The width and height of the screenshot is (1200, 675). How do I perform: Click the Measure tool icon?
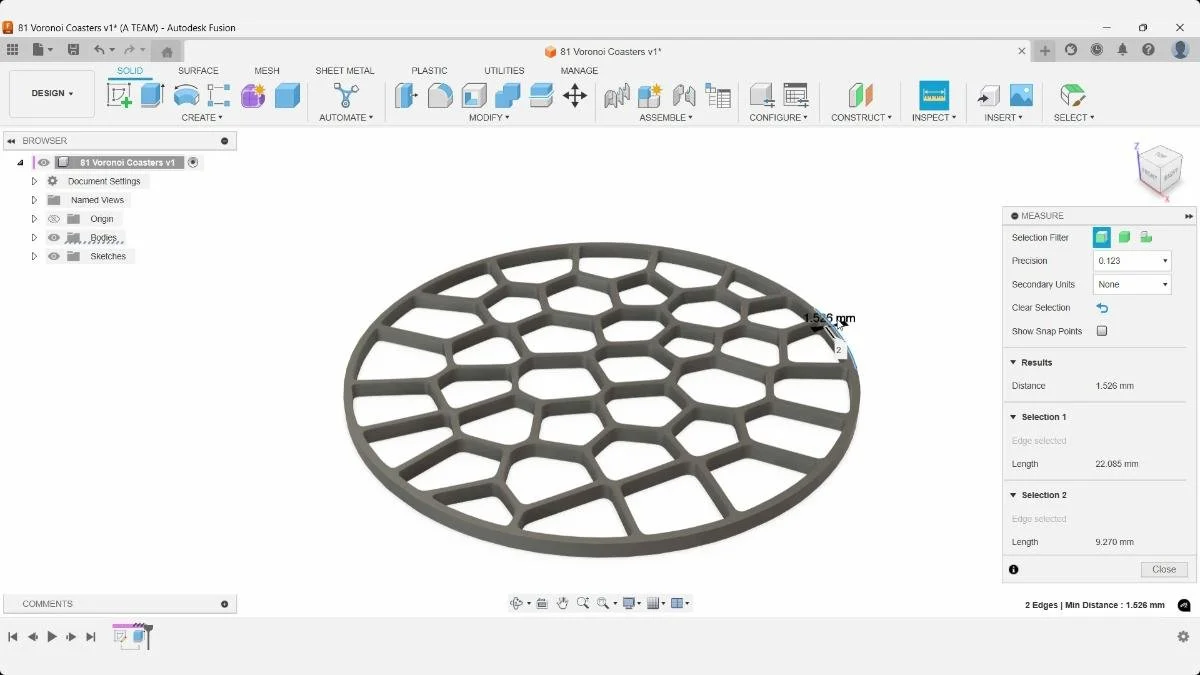tap(934, 95)
